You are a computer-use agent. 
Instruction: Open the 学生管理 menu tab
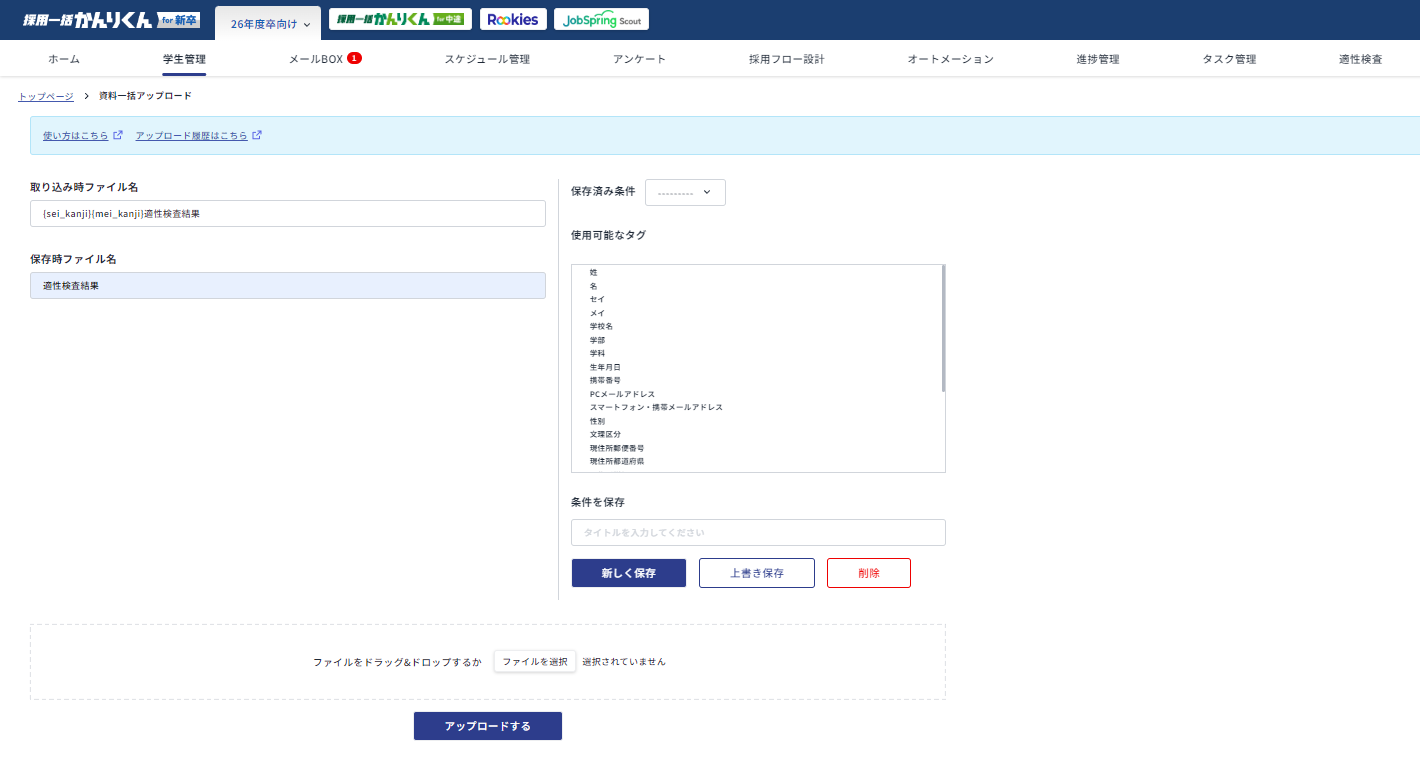click(x=184, y=59)
